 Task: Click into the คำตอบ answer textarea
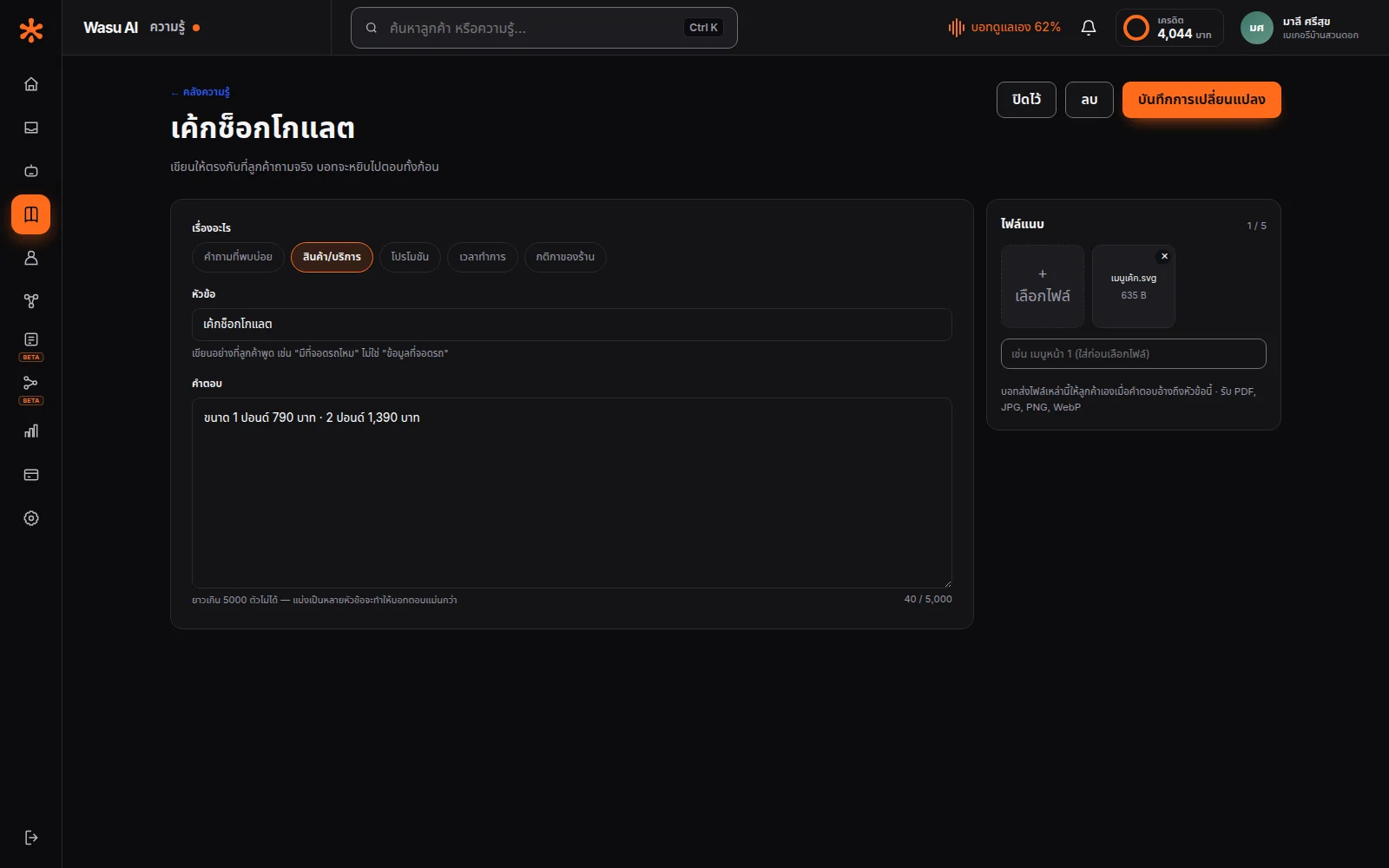[x=572, y=493]
